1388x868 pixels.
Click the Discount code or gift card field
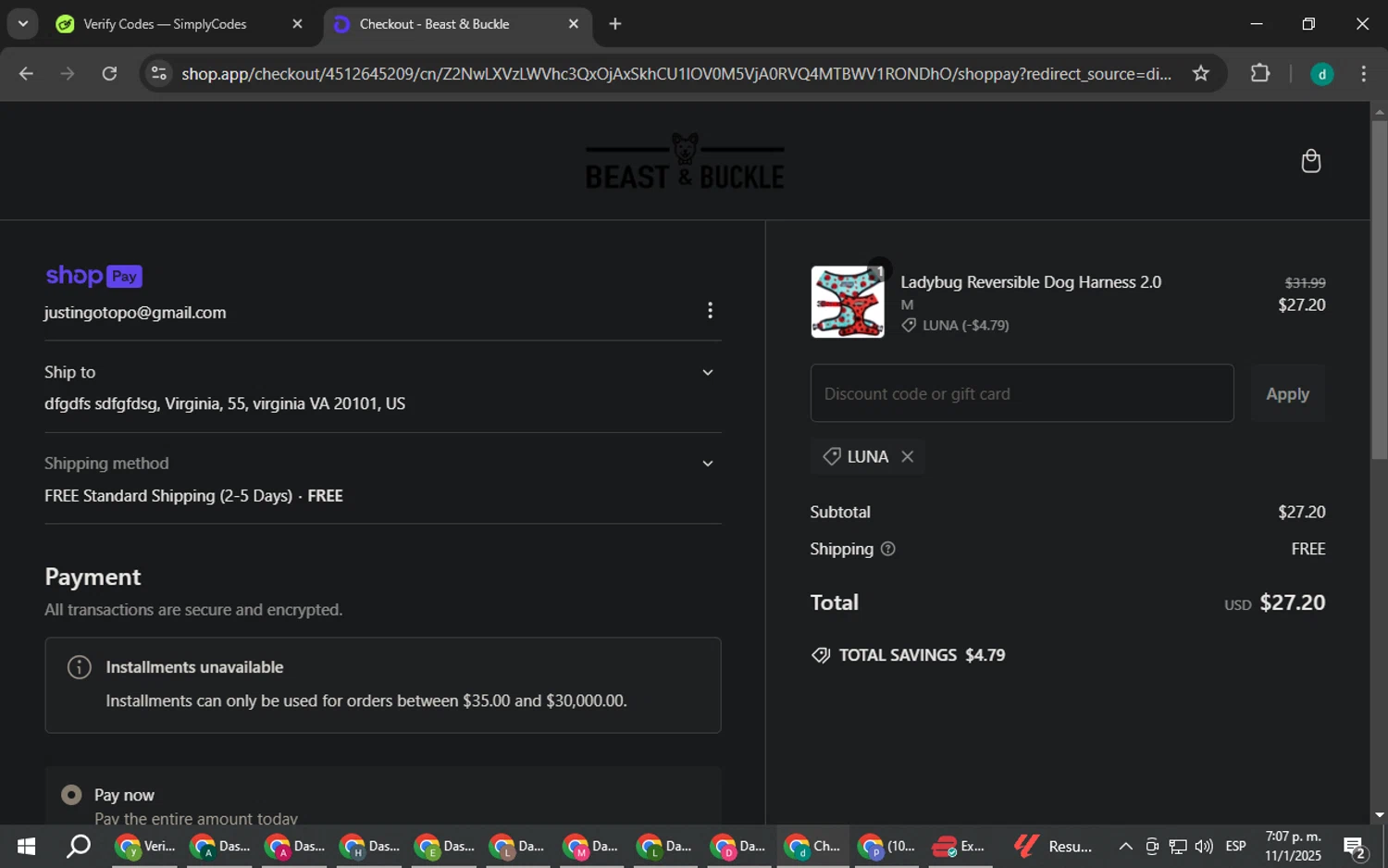pos(1022,393)
